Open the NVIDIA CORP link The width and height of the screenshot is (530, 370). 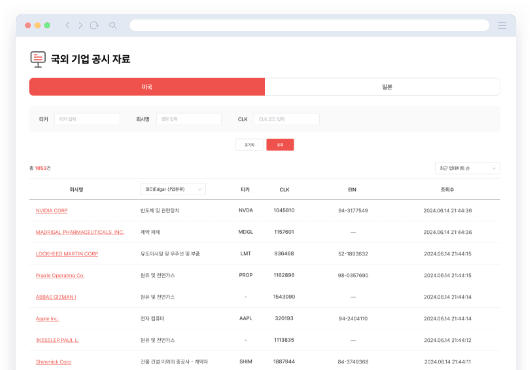pyautogui.click(x=52, y=211)
